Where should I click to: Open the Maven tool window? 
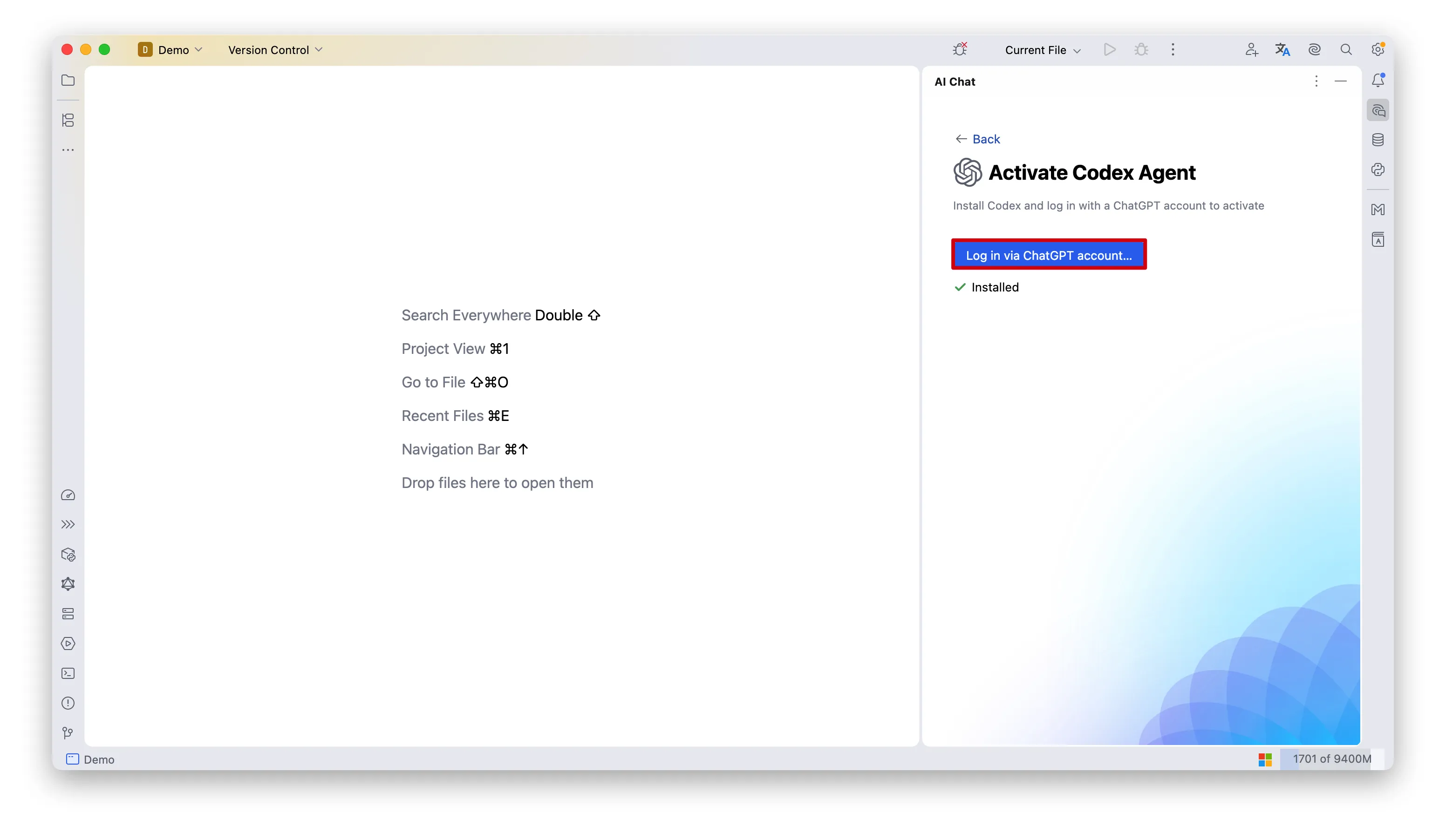pos(1378,210)
